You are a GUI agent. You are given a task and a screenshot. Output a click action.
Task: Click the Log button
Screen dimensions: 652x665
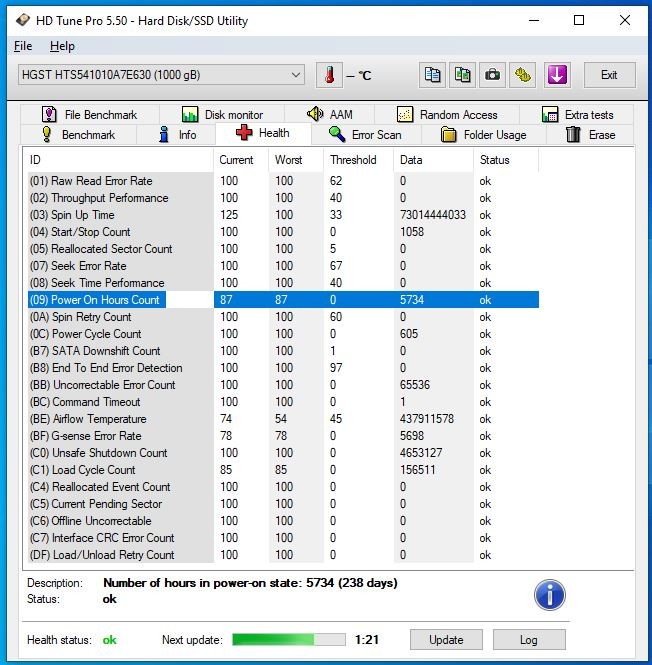tap(529, 639)
